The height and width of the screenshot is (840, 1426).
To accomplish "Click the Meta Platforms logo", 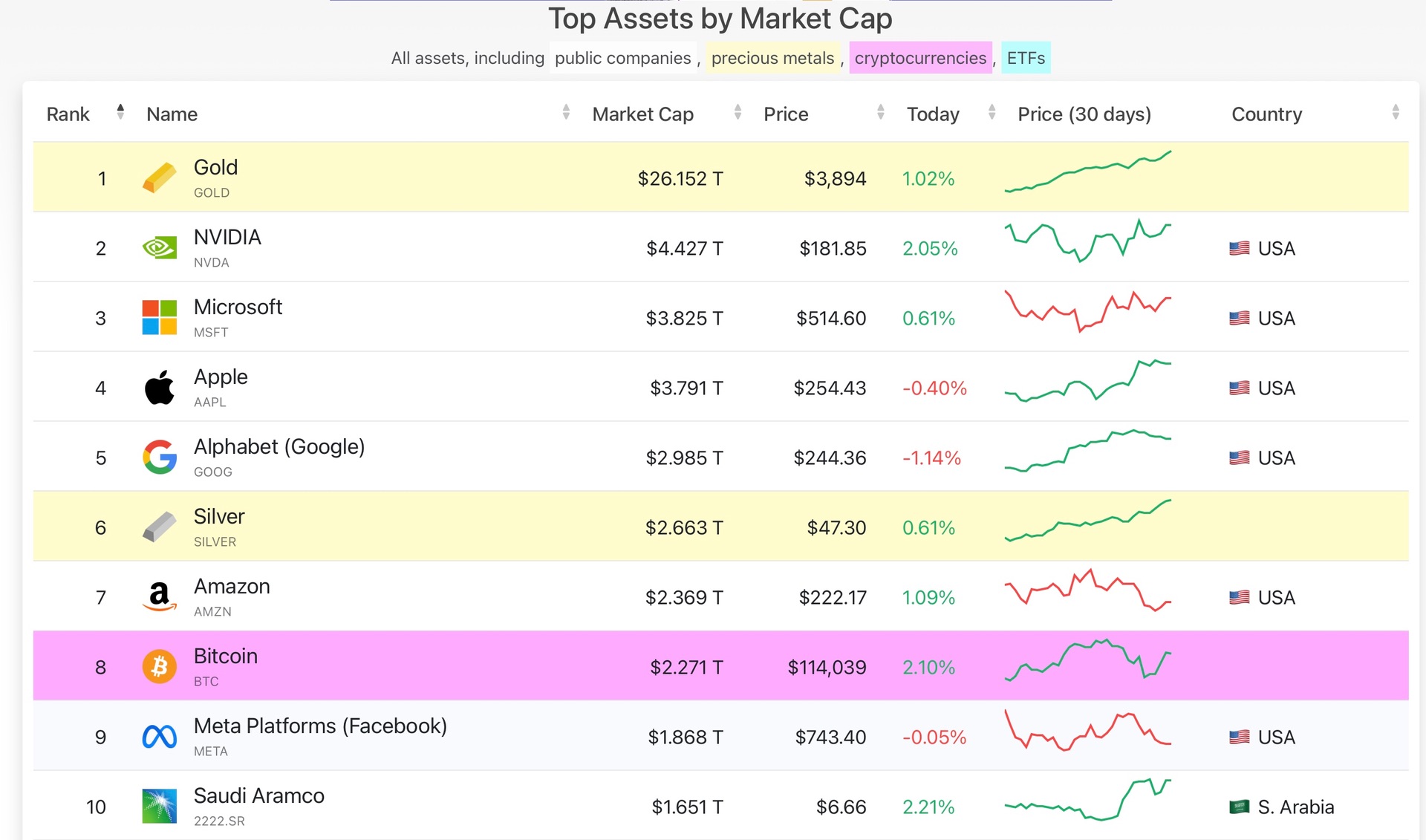I will pyautogui.click(x=159, y=737).
